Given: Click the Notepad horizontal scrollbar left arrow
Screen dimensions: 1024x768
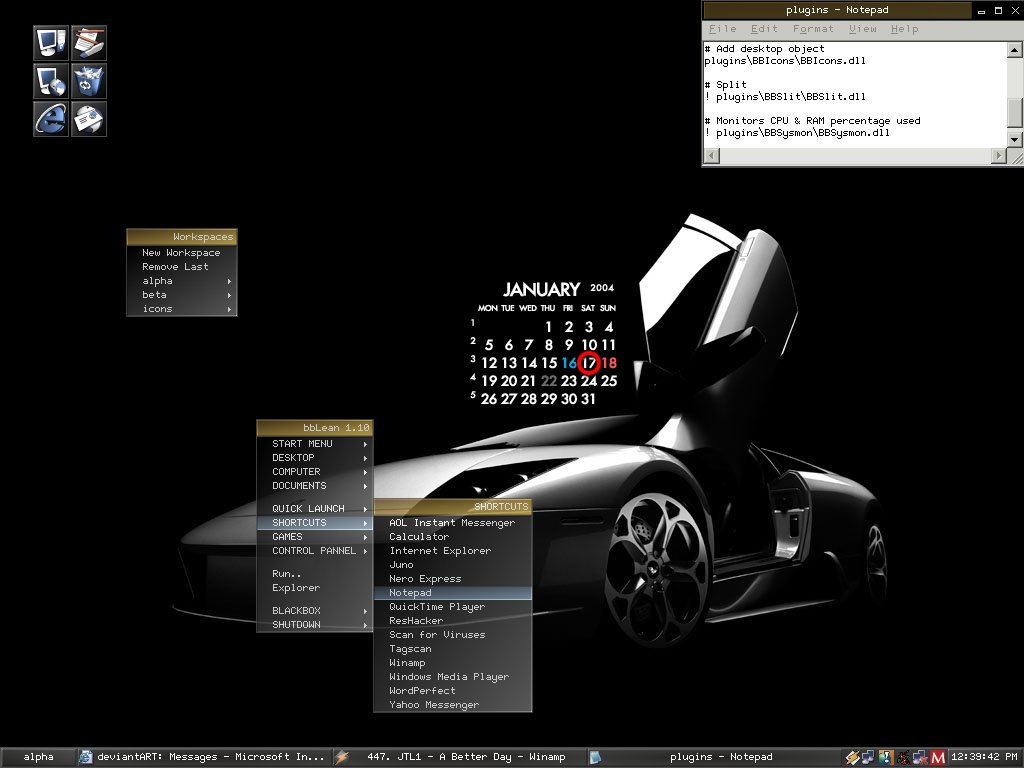Looking at the screenshot, I should [x=712, y=155].
